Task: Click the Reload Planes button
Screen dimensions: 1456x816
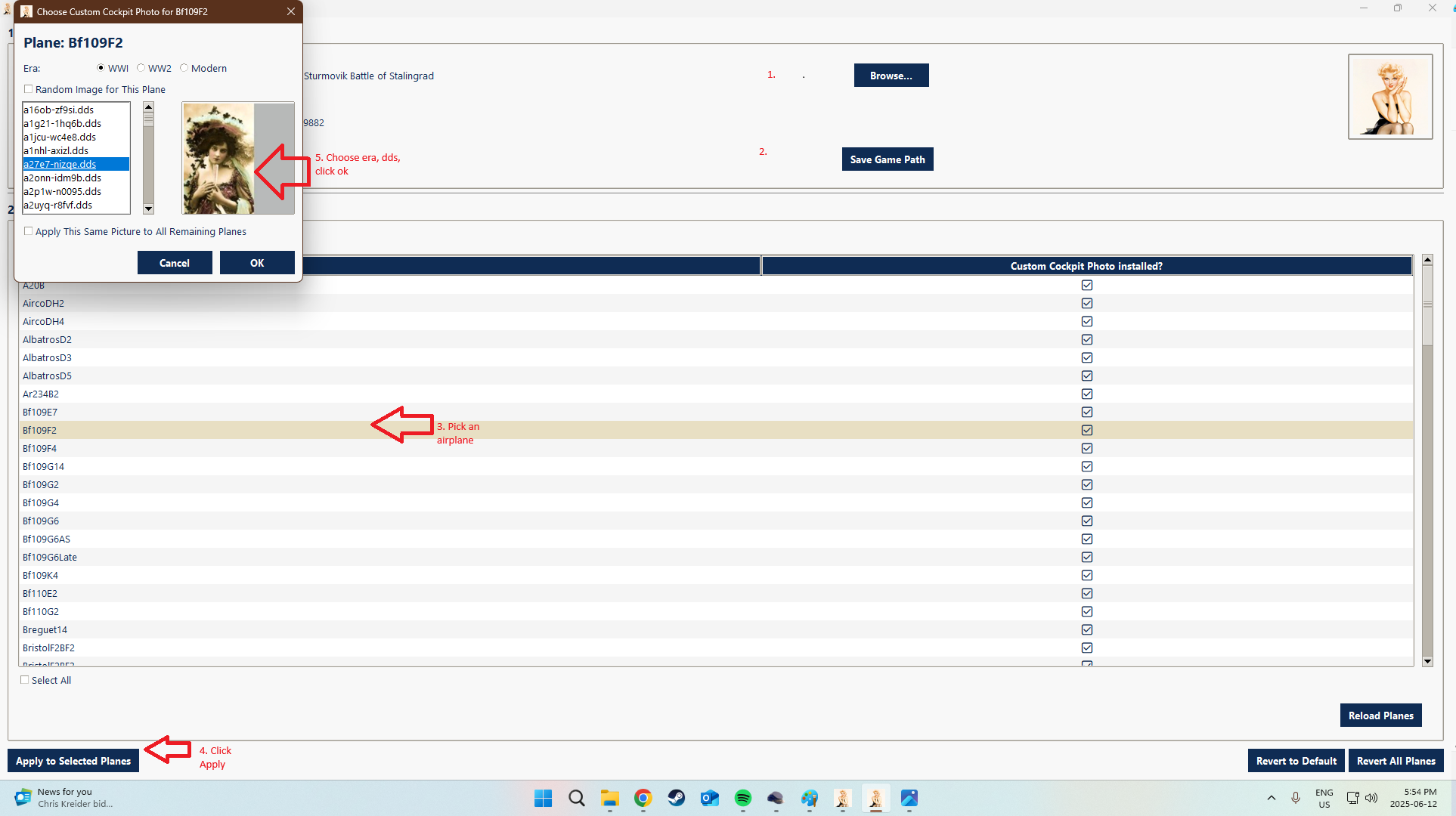Action: click(1380, 716)
